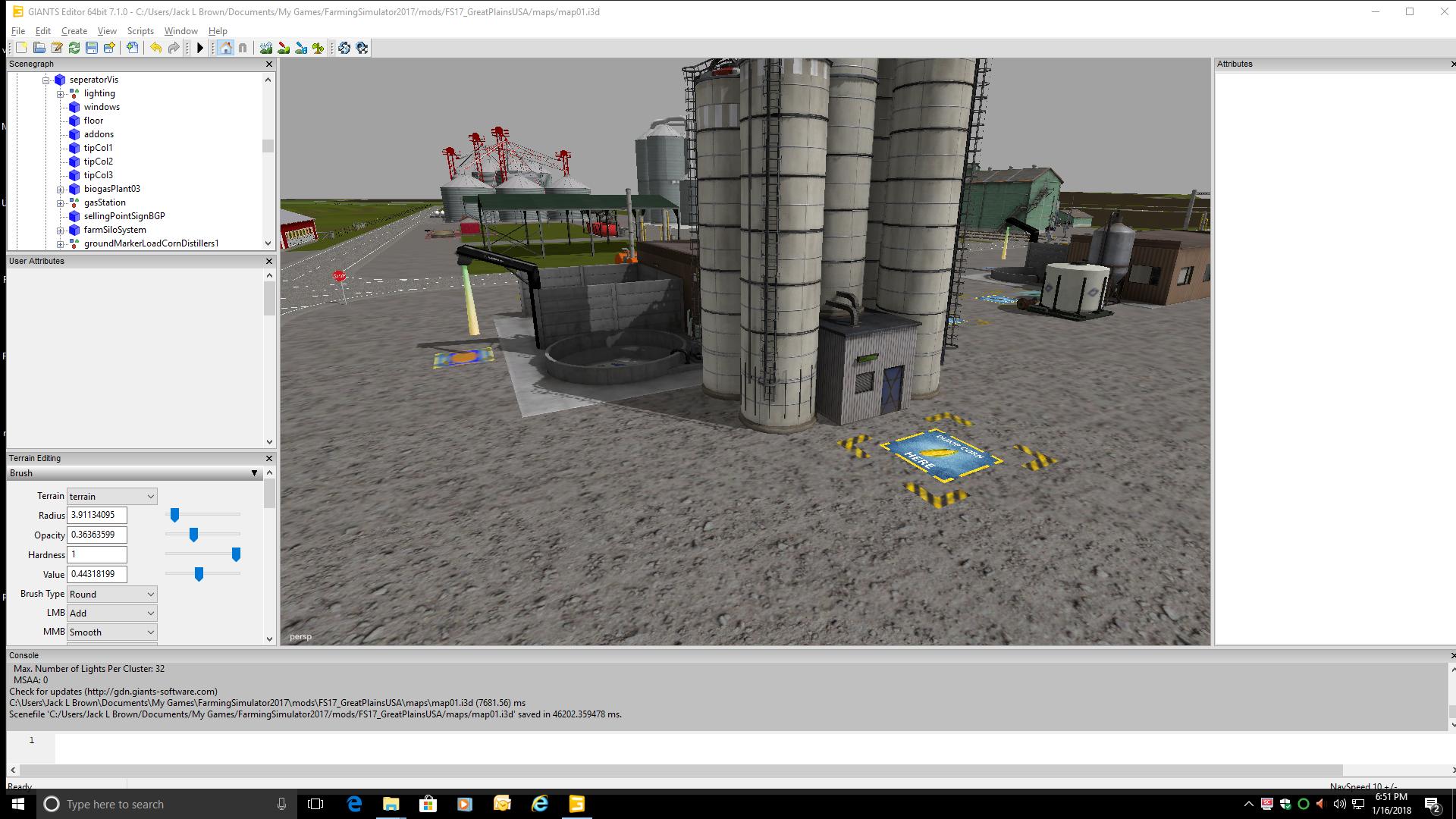Image resolution: width=1456 pixels, height=819 pixels.
Task: Open the Create menu
Action: pyautogui.click(x=74, y=31)
